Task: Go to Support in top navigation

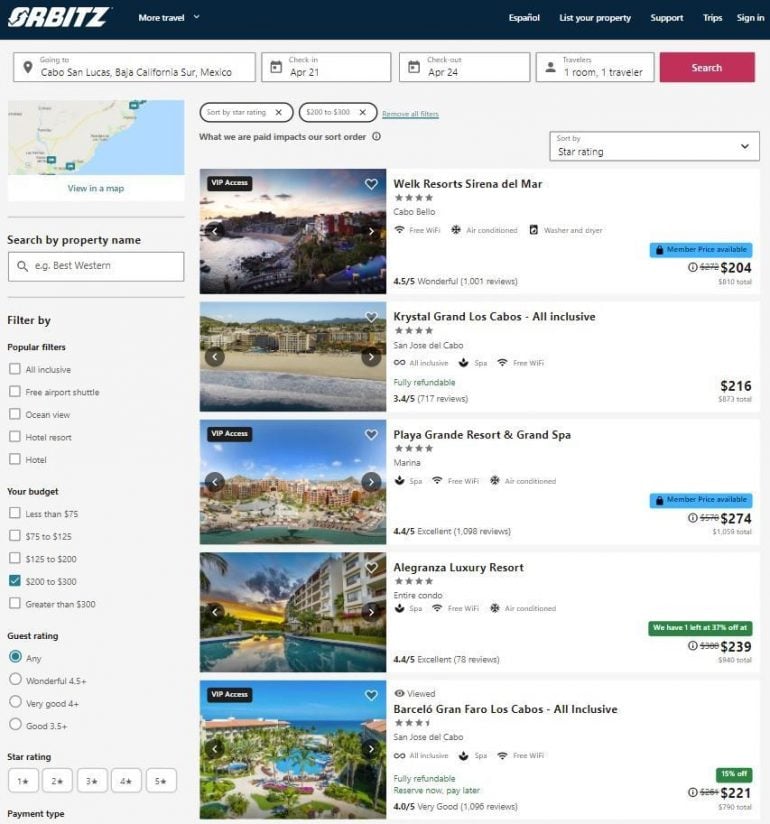Action: coord(667,18)
